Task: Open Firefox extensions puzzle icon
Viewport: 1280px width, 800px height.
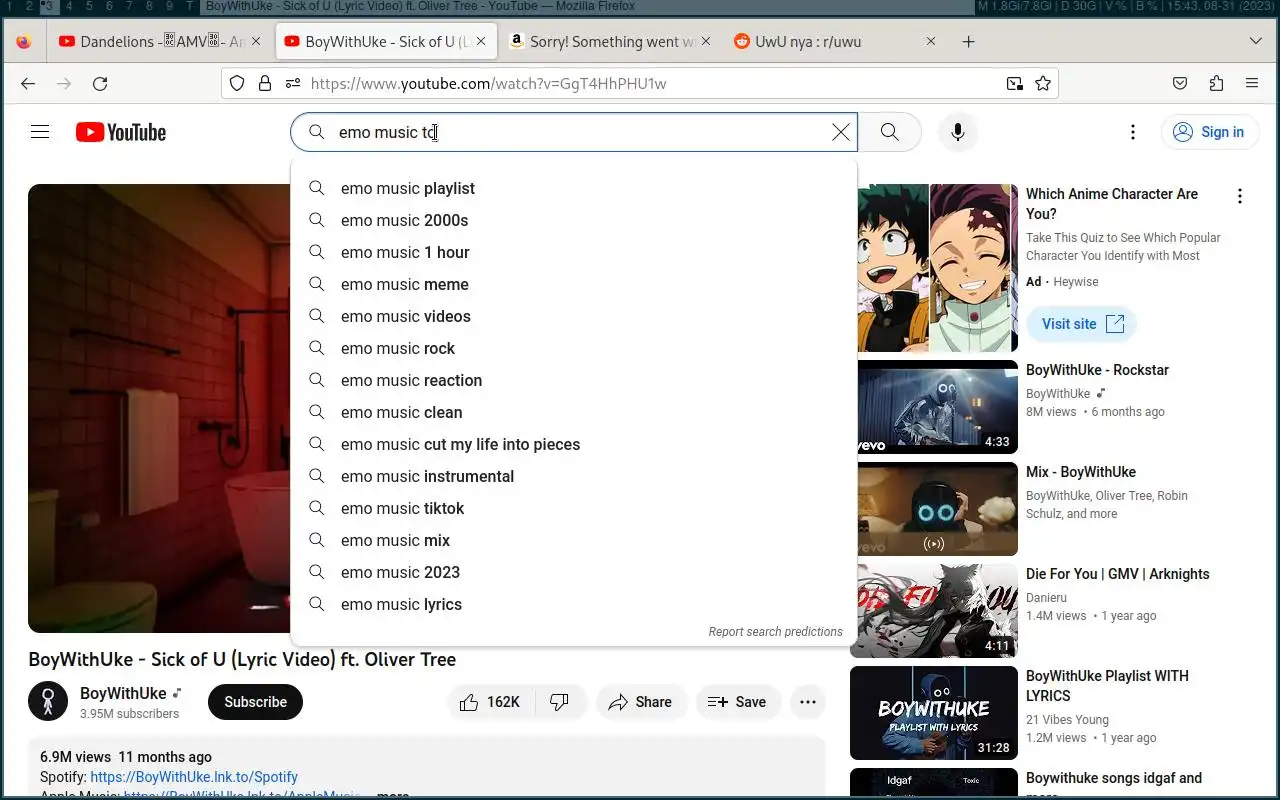Action: click(1216, 84)
